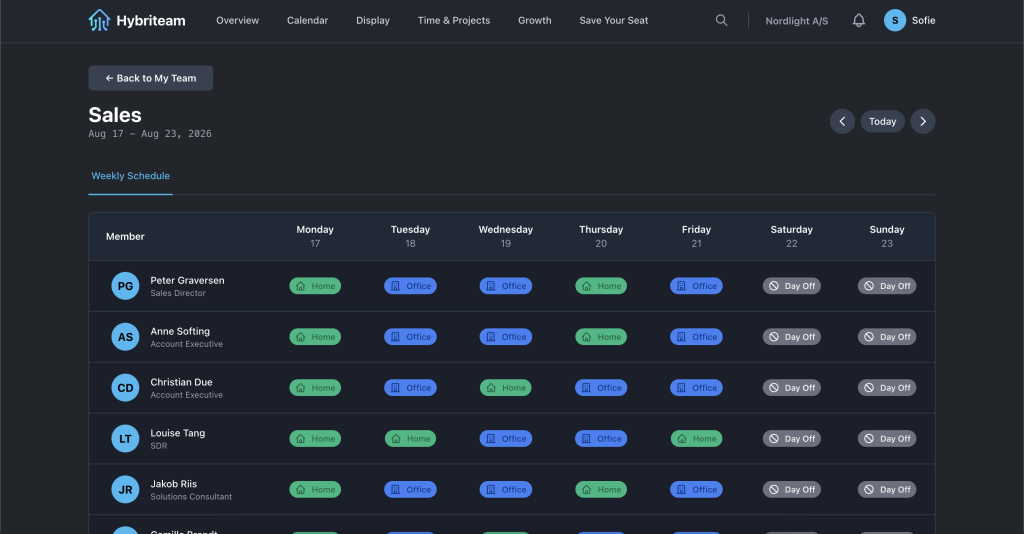Open the Overview menu

tap(238, 20)
